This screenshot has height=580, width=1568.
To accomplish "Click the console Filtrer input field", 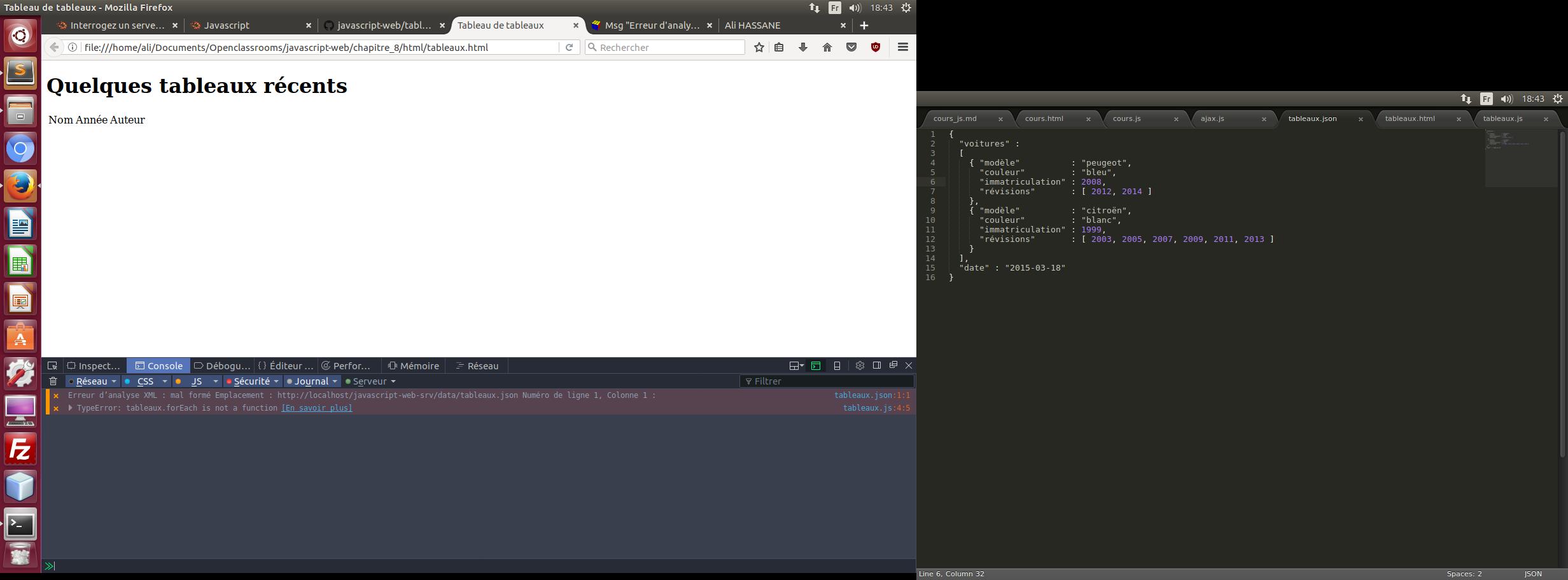I will click(x=827, y=381).
